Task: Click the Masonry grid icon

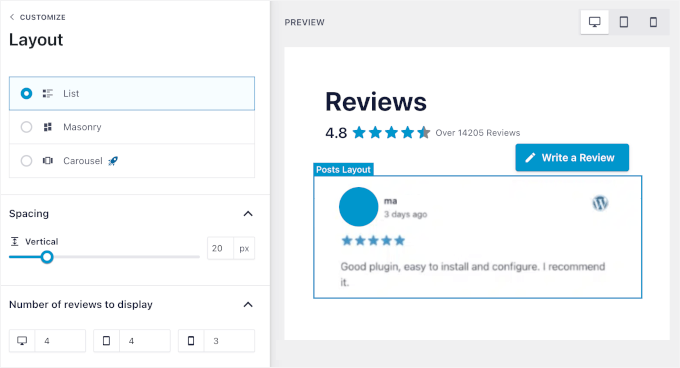Action: click(48, 127)
